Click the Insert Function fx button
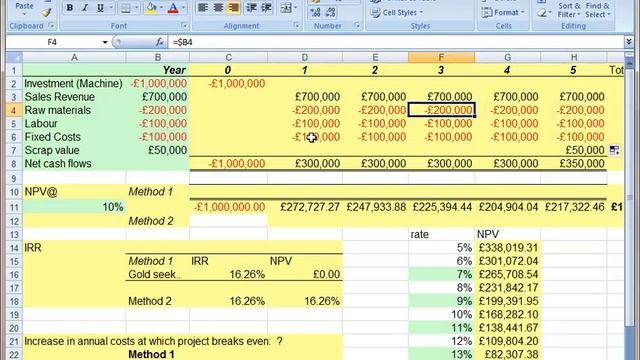 tap(160, 42)
